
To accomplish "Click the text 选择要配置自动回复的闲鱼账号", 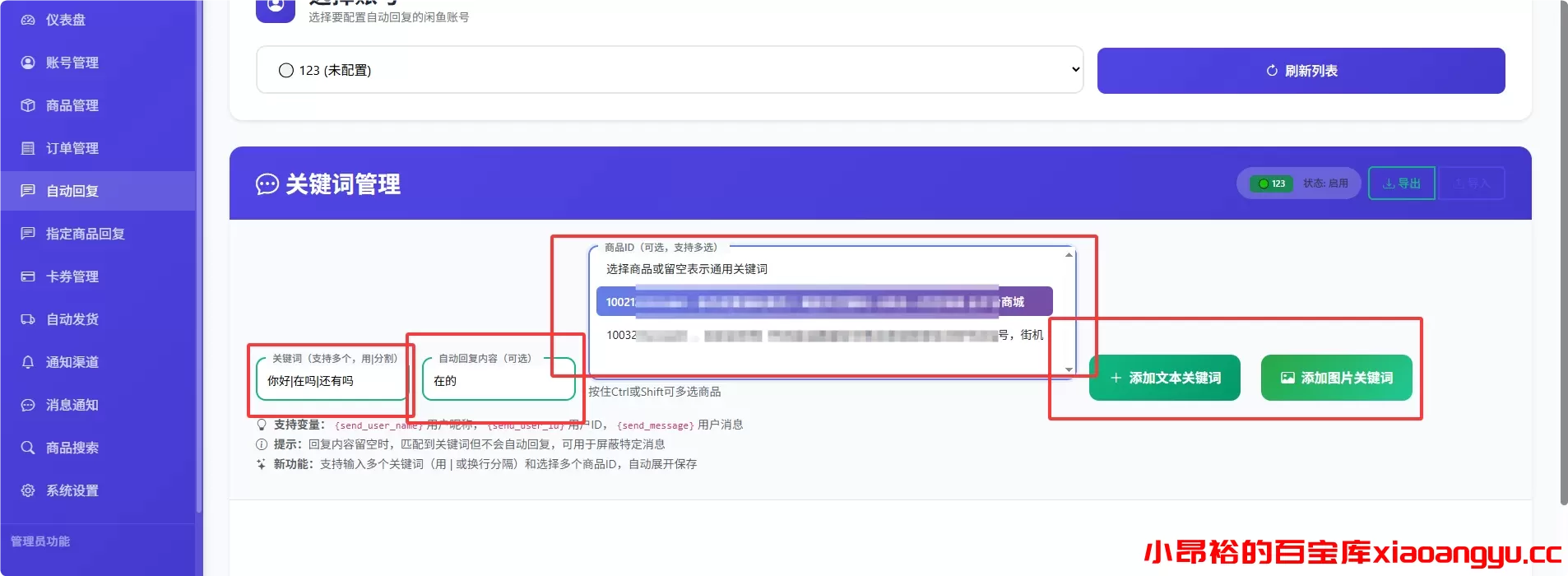I will pyautogui.click(x=388, y=17).
